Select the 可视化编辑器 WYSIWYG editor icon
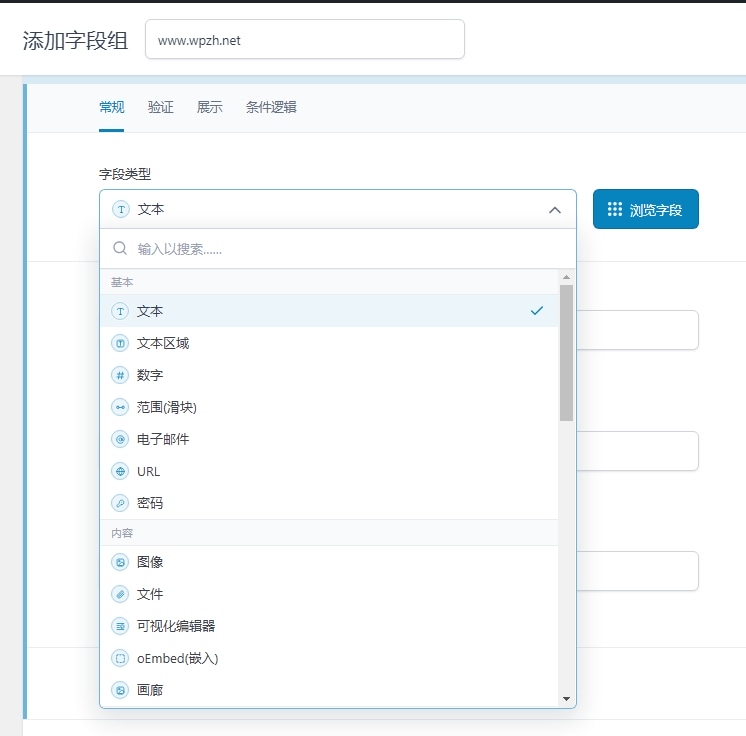746x736 pixels. 120,626
